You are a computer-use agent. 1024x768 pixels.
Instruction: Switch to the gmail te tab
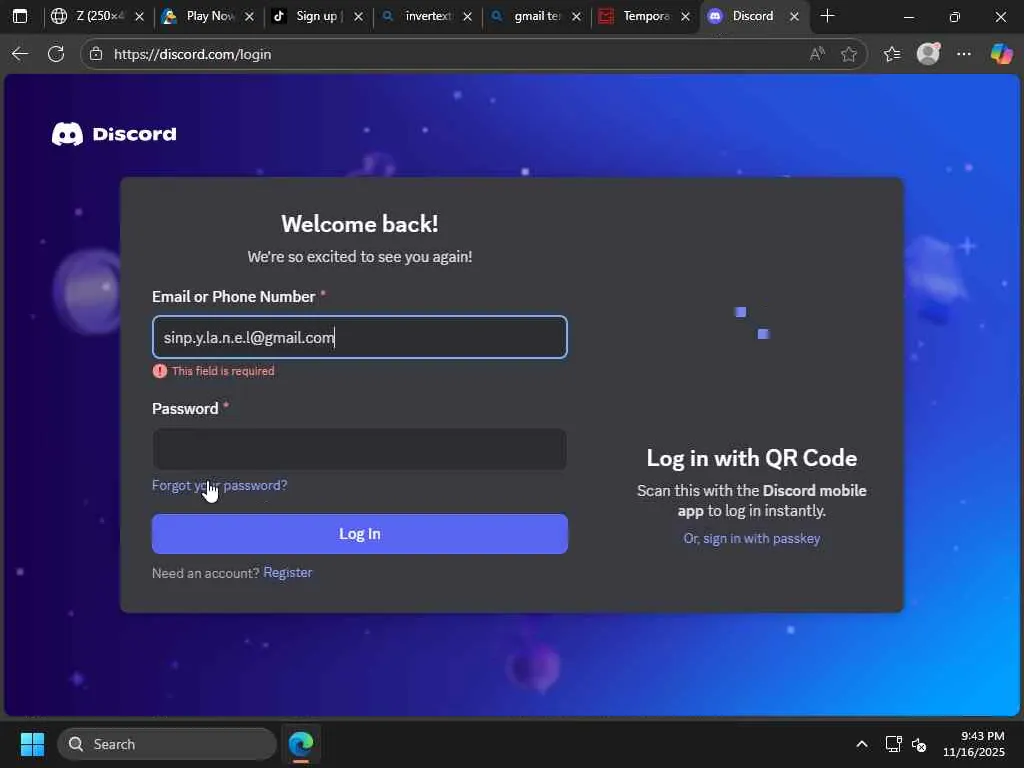click(x=535, y=16)
